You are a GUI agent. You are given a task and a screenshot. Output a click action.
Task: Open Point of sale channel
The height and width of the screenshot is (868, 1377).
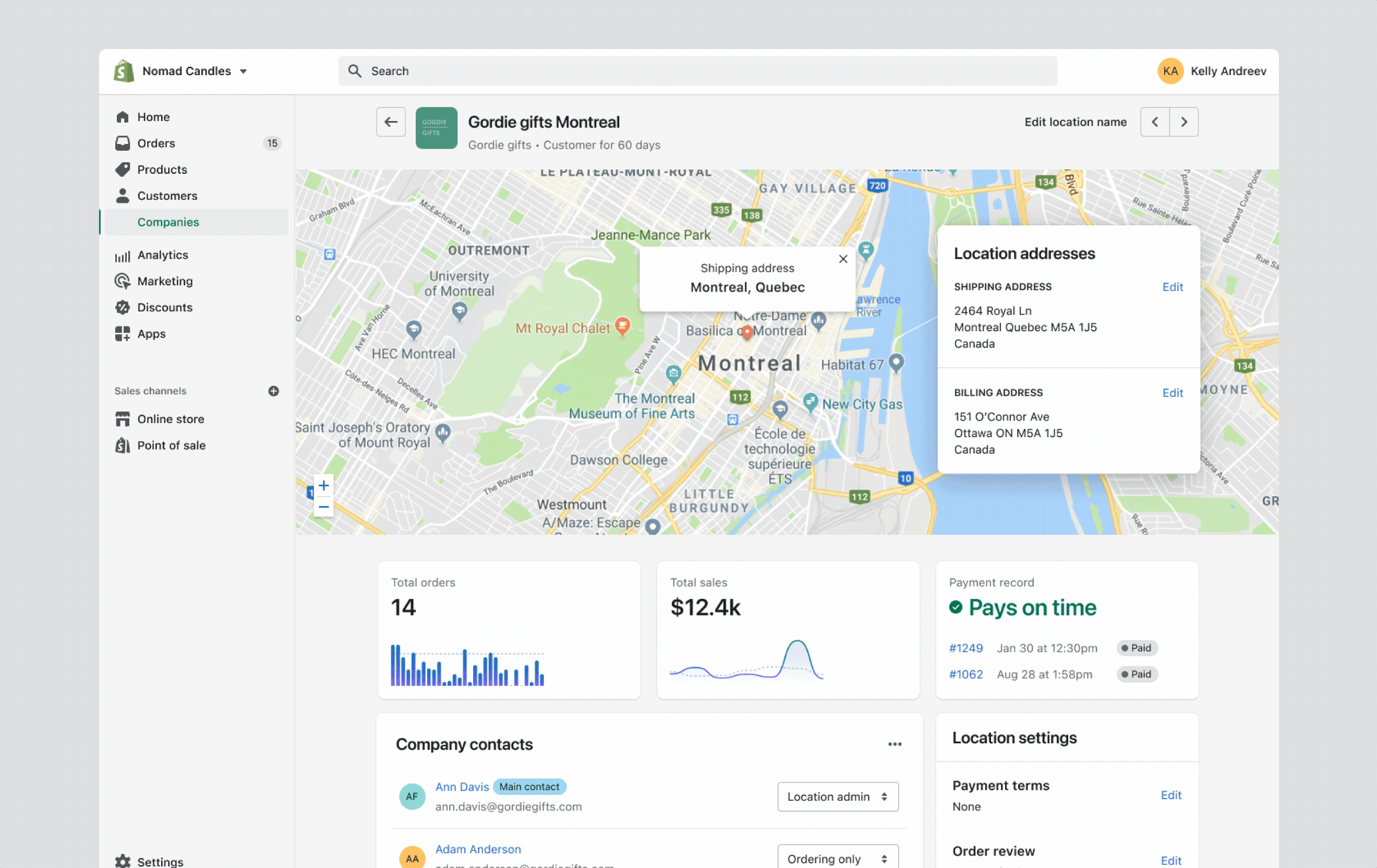[171, 445]
